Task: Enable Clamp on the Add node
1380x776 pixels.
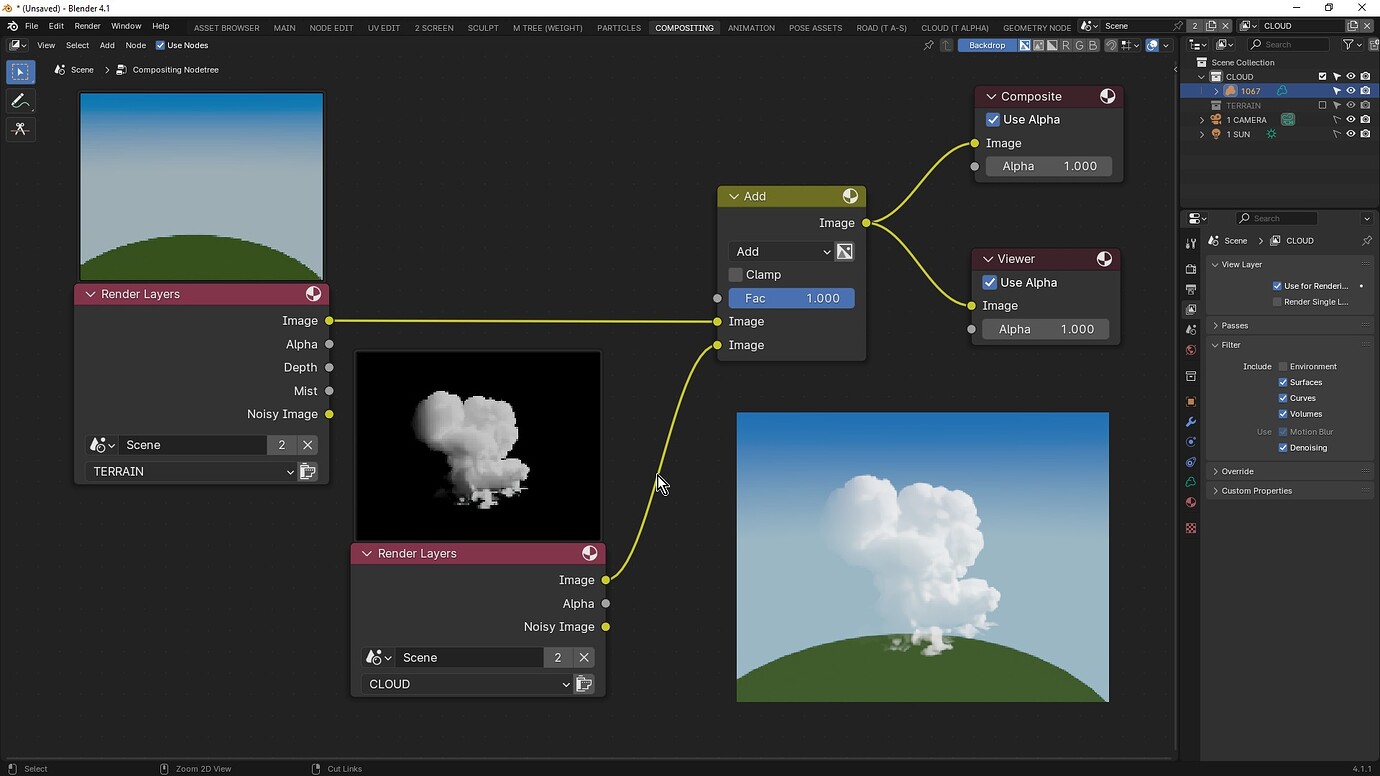Action: (736, 275)
